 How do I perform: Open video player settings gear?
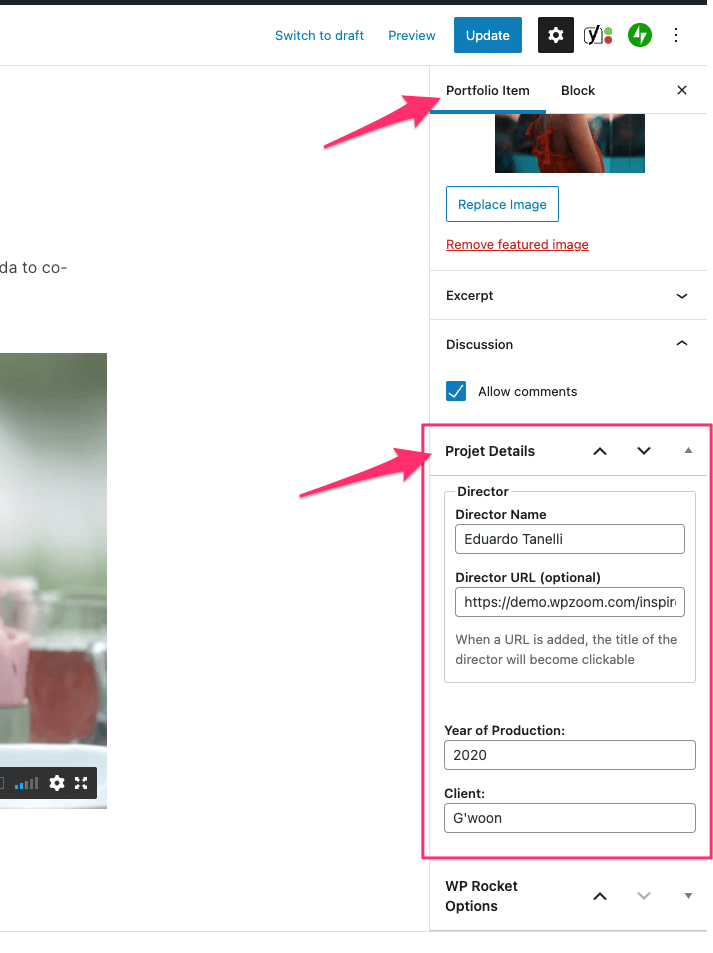[x=57, y=783]
